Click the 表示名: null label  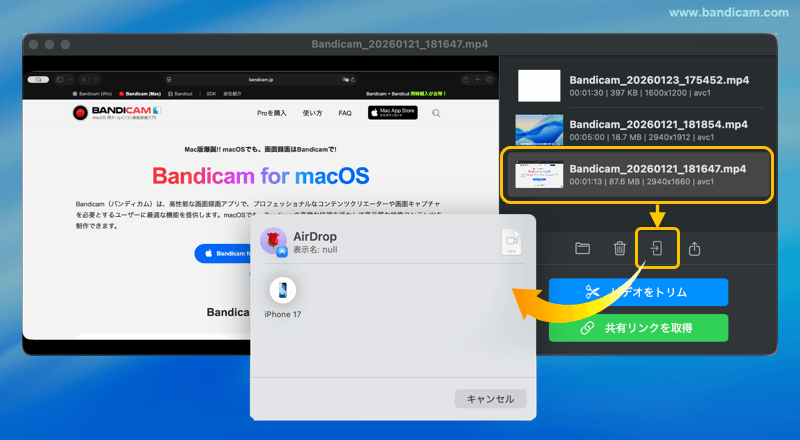315,250
